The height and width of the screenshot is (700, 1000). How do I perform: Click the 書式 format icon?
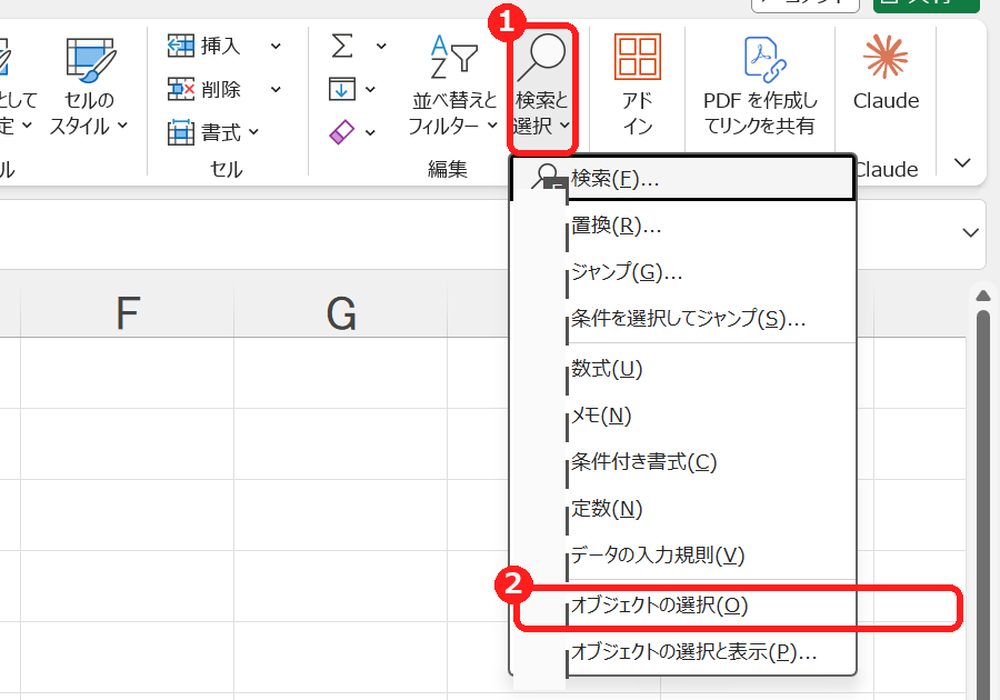pyautogui.click(x=181, y=132)
